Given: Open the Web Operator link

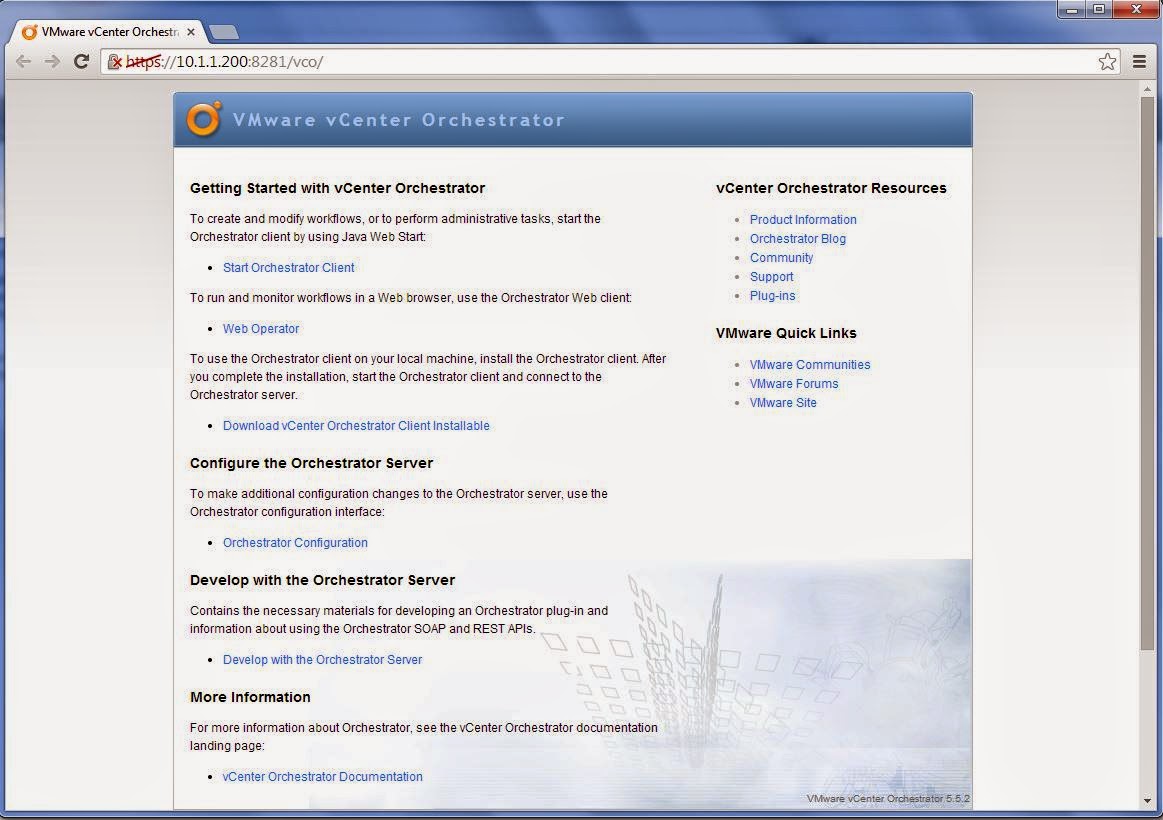Looking at the screenshot, I should pyautogui.click(x=261, y=328).
